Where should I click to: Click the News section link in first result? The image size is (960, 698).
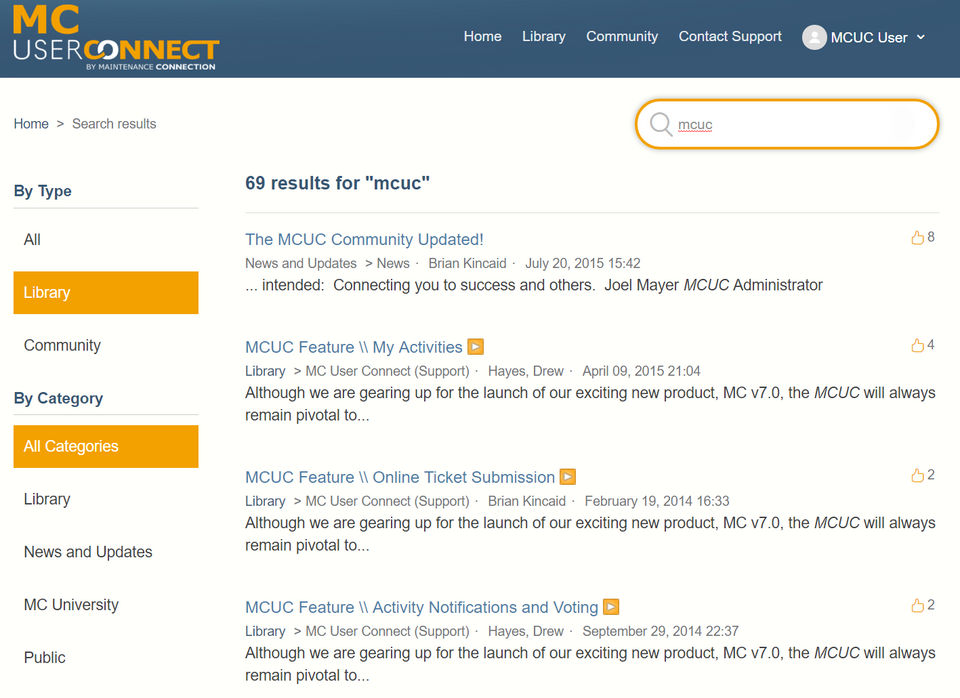[393, 263]
